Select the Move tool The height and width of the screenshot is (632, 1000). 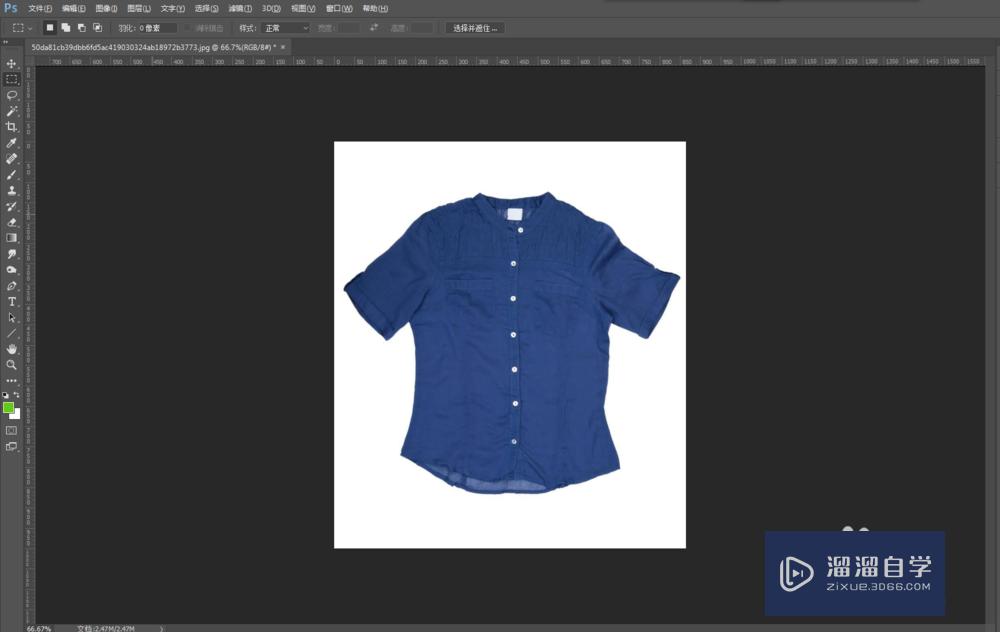(x=12, y=63)
